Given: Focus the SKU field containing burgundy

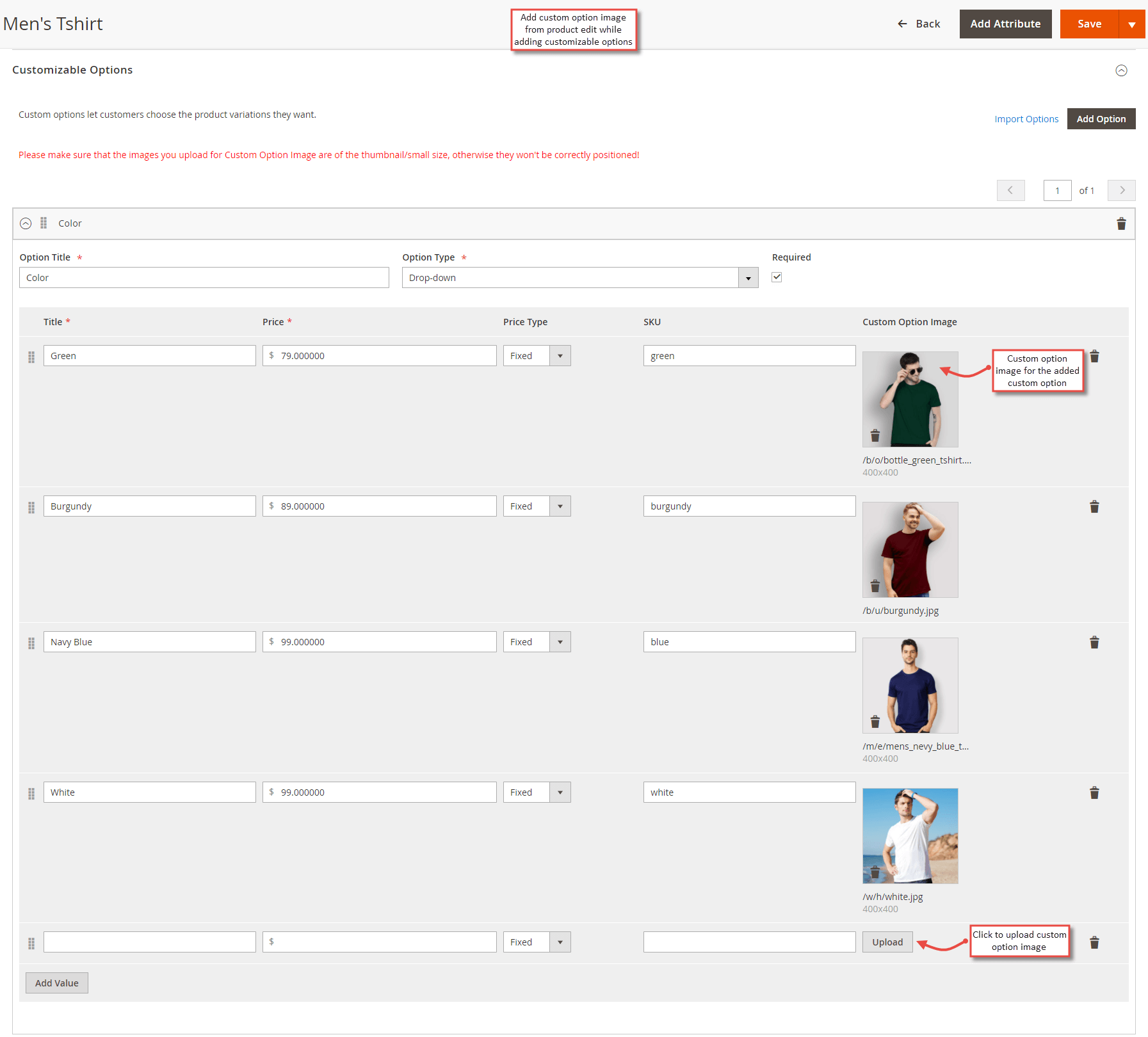Looking at the screenshot, I should click(750, 506).
